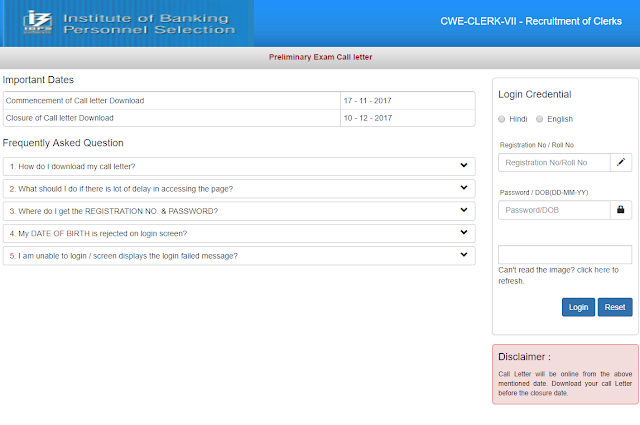This screenshot has width=640, height=425.
Task: Click the empty captcha text input box
Action: point(565,254)
